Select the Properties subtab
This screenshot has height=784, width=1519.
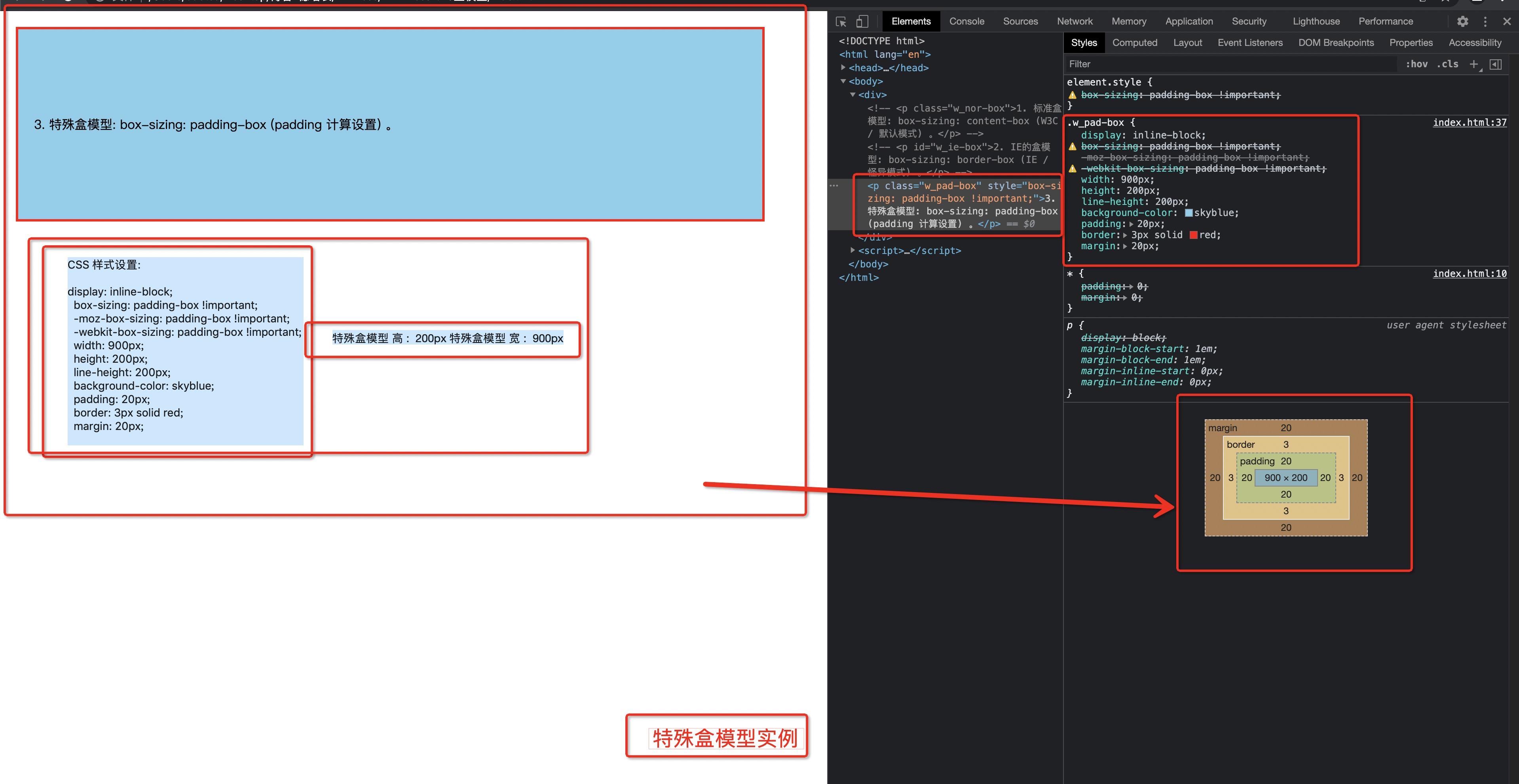pyautogui.click(x=1411, y=42)
